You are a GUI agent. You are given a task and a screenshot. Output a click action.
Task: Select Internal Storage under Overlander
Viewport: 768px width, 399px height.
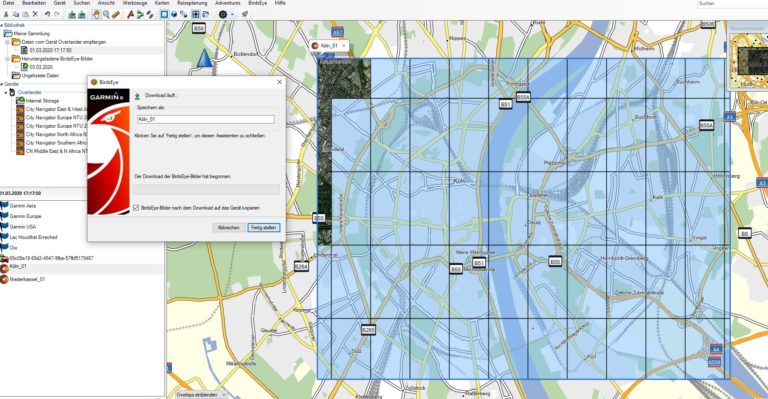pos(42,101)
